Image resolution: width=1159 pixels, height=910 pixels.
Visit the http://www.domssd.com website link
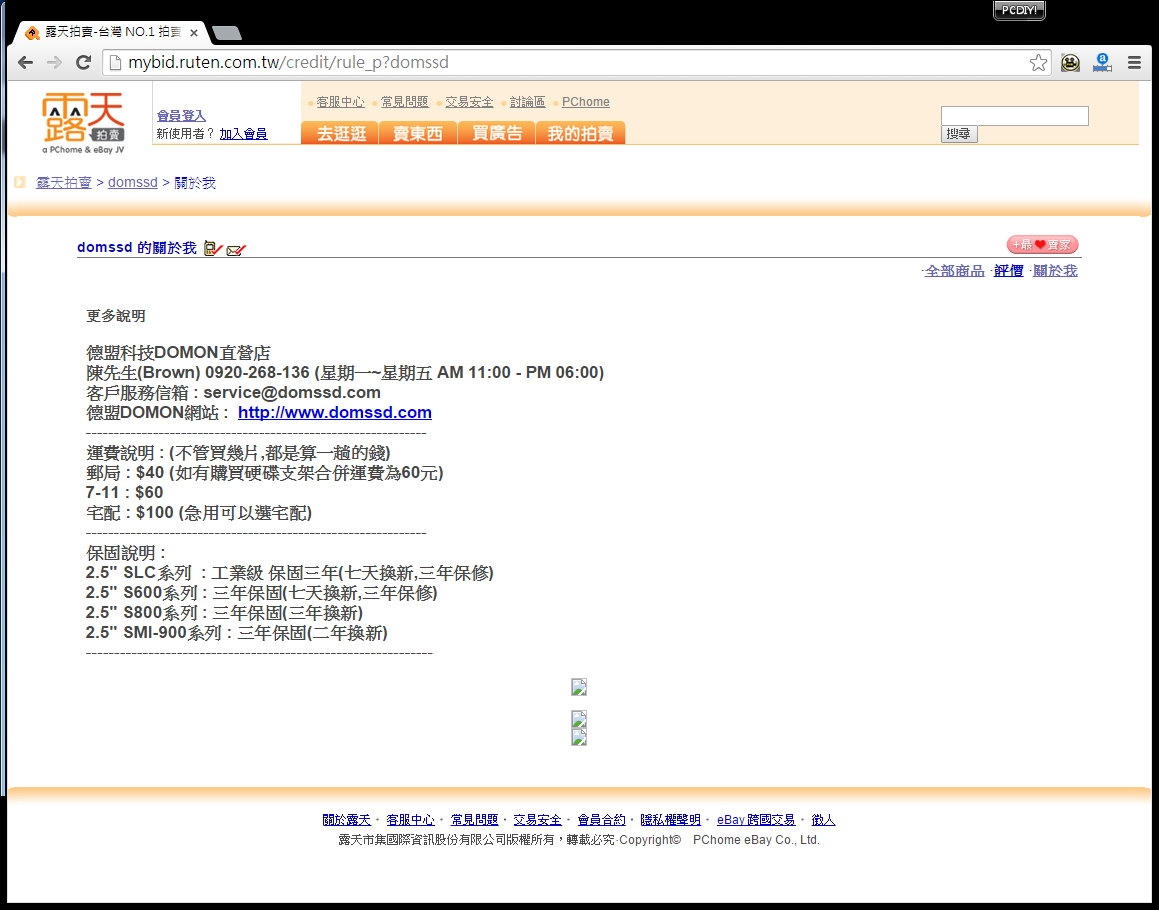point(335,412)
